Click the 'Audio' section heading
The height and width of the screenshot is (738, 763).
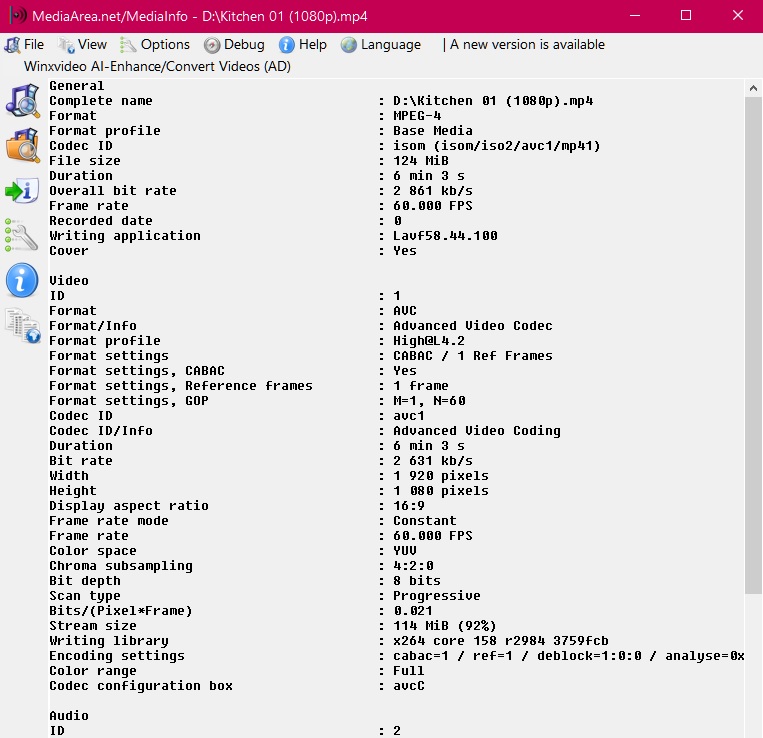tap(69, 716)
